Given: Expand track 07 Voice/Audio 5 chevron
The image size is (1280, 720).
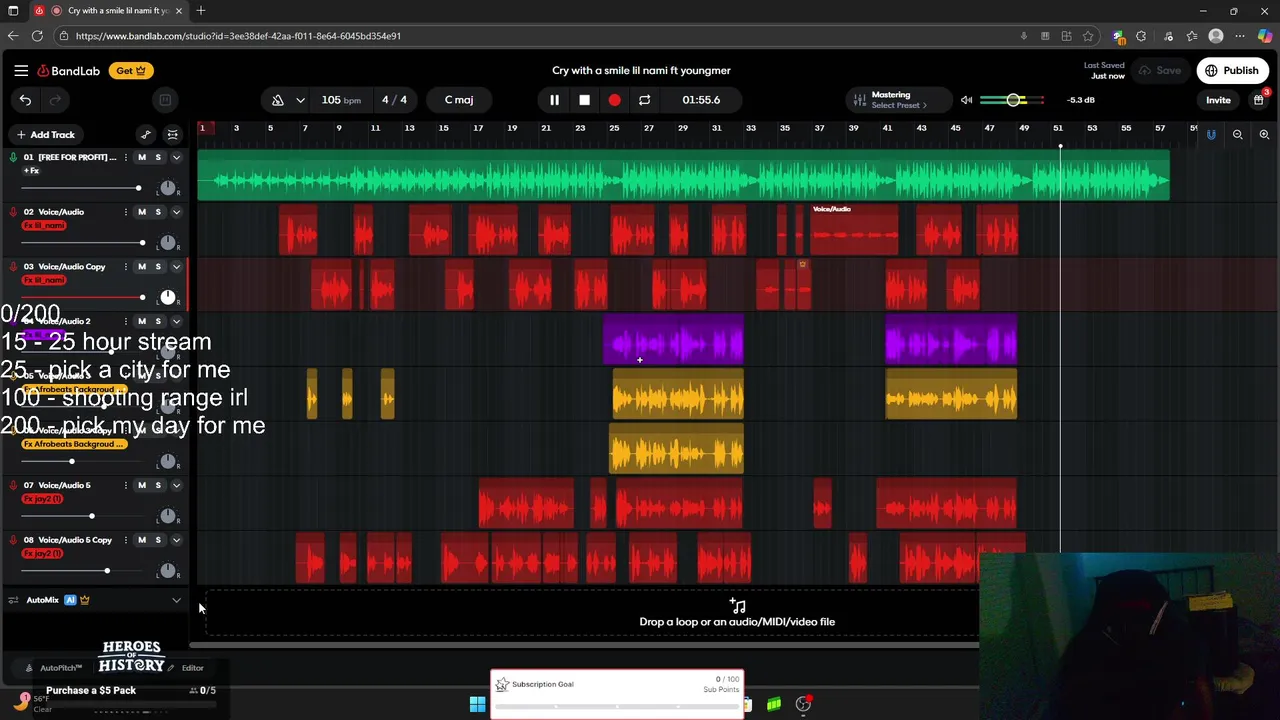Looking at the screenshot, I should coord(176,485).
